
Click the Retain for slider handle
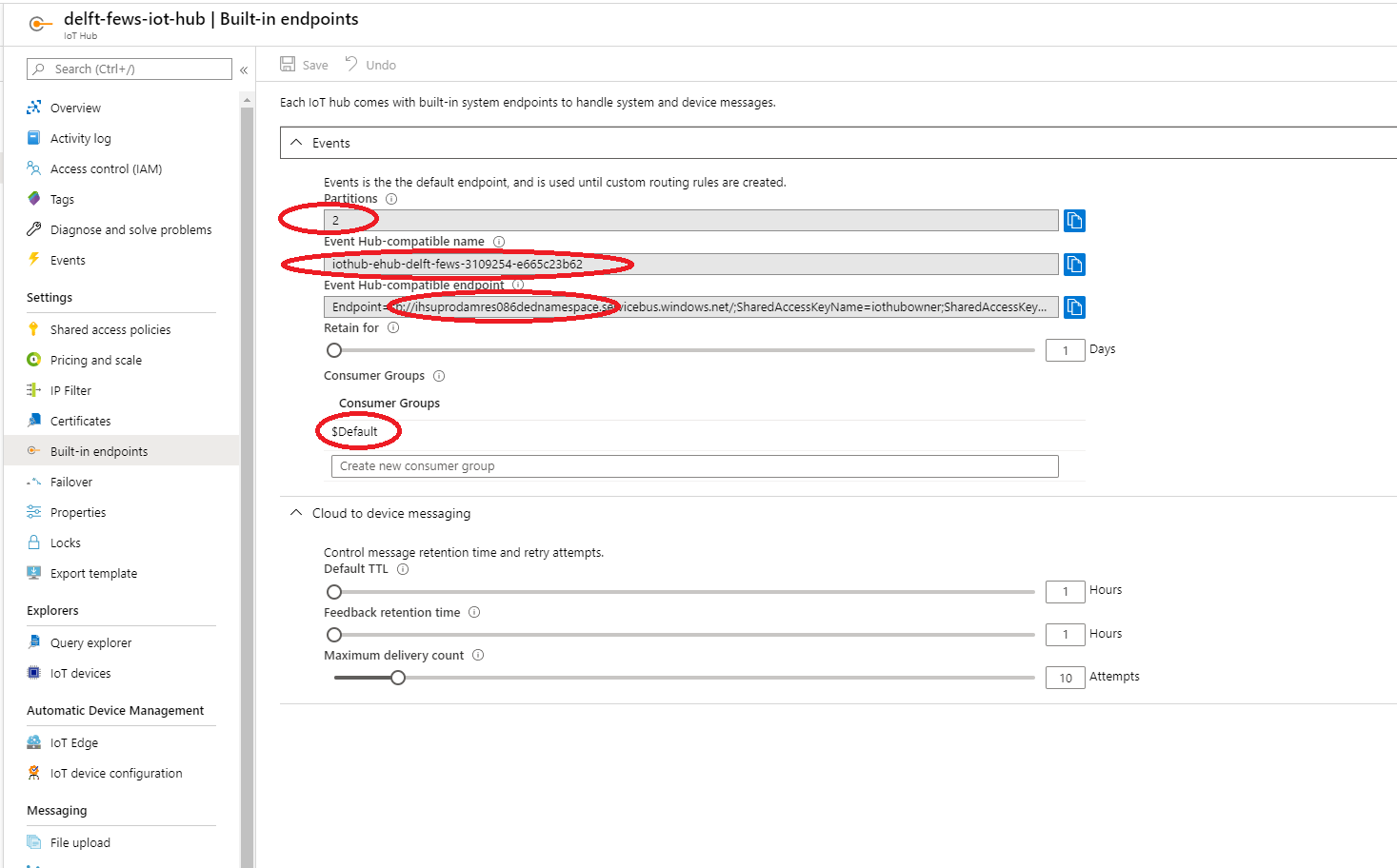(334, 350)
